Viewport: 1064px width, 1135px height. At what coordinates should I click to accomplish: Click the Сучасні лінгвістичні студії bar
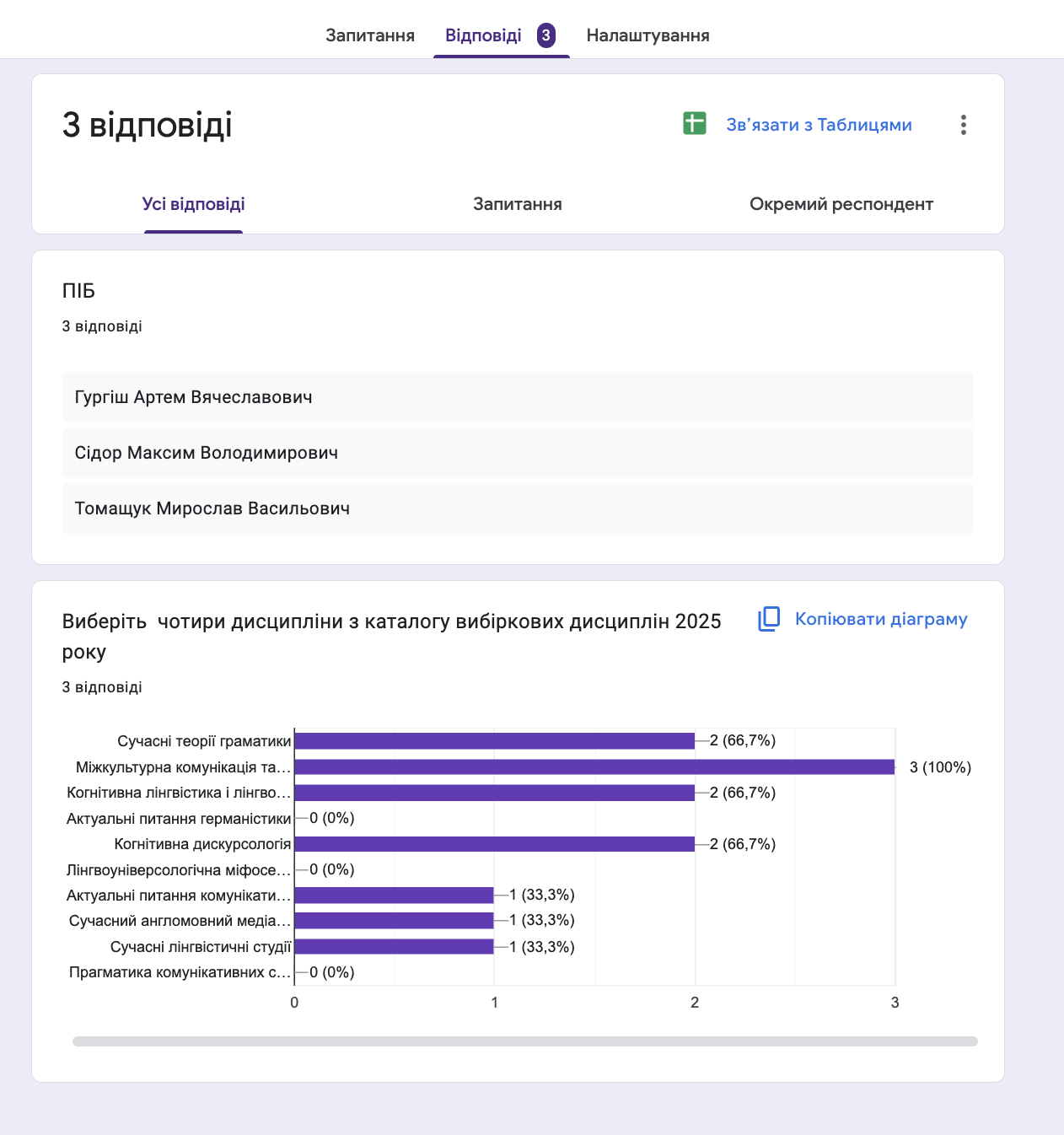coord(394,947)
